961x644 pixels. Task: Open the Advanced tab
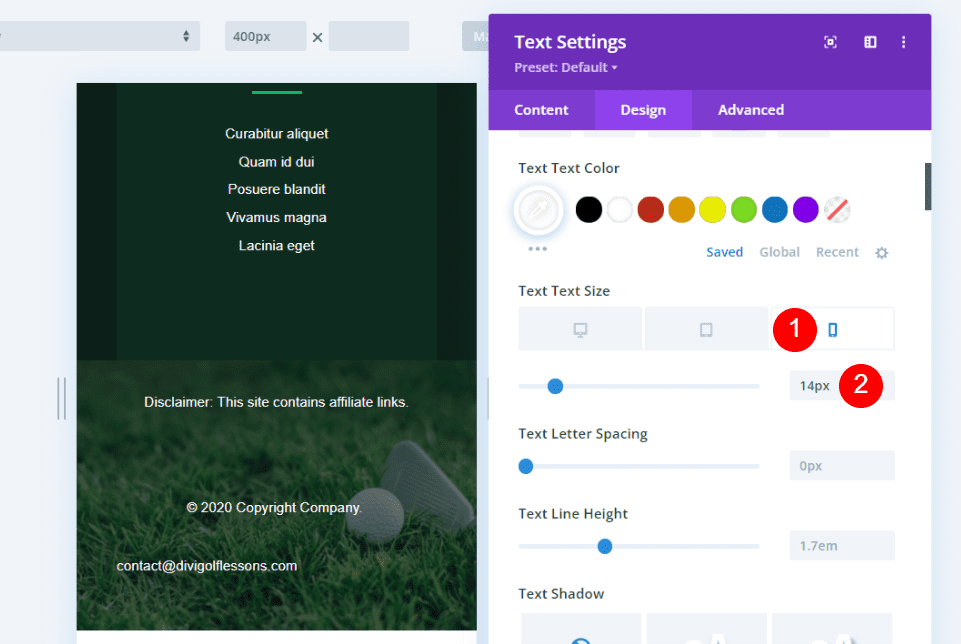[750, 110]
